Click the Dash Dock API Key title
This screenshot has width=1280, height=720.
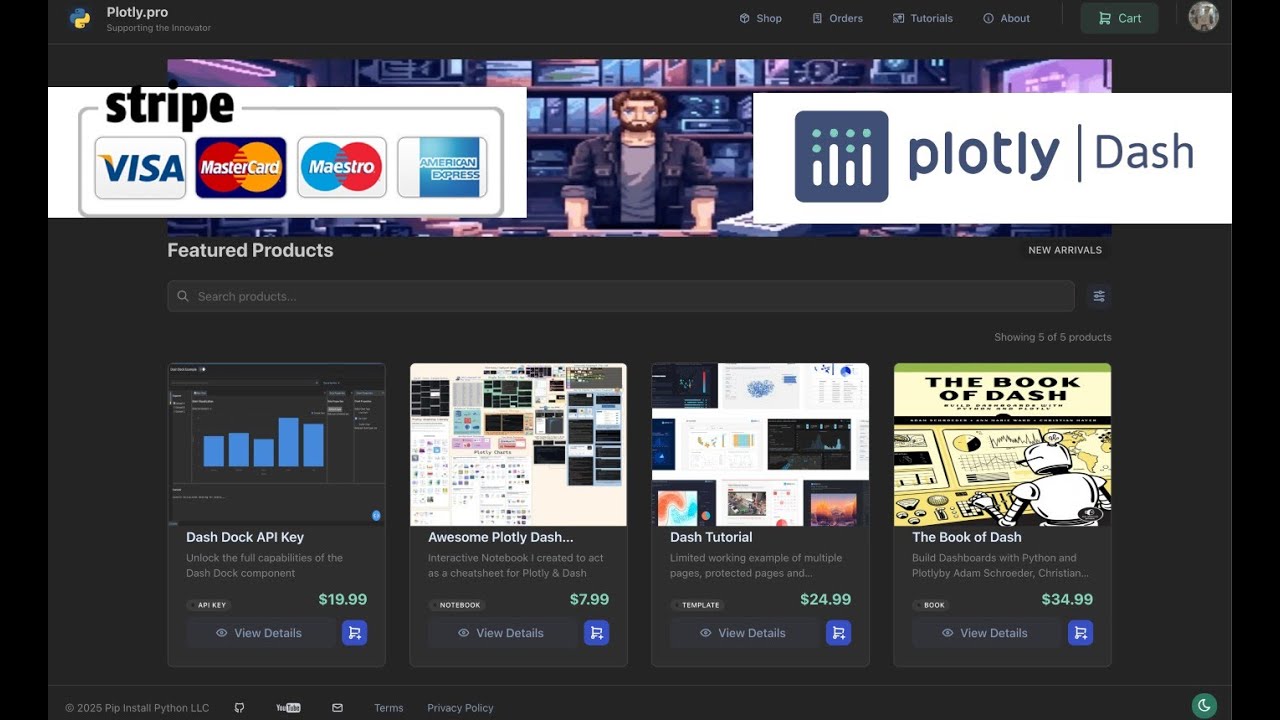245,537
